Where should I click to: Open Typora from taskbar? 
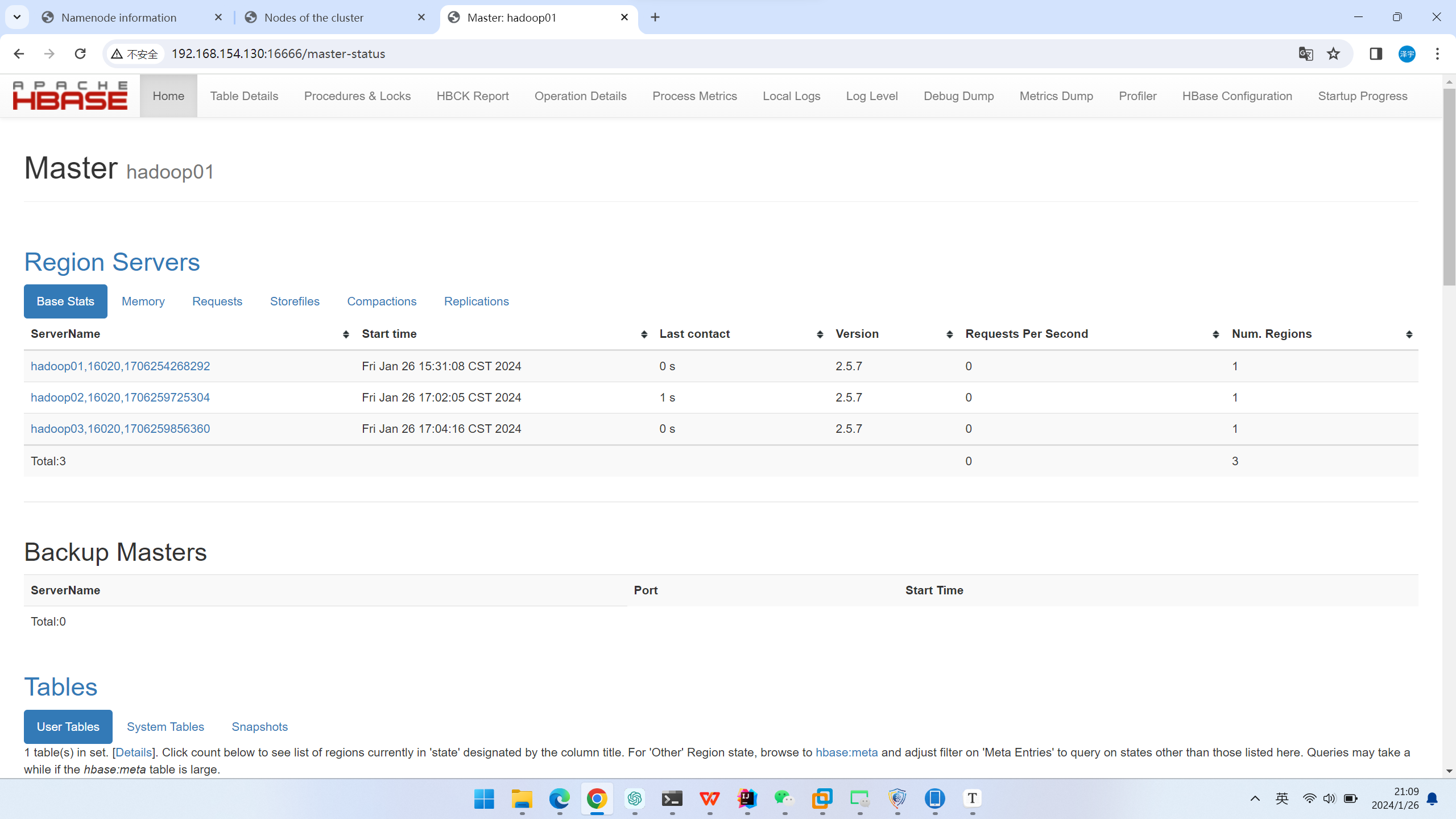tap(972, 799)
